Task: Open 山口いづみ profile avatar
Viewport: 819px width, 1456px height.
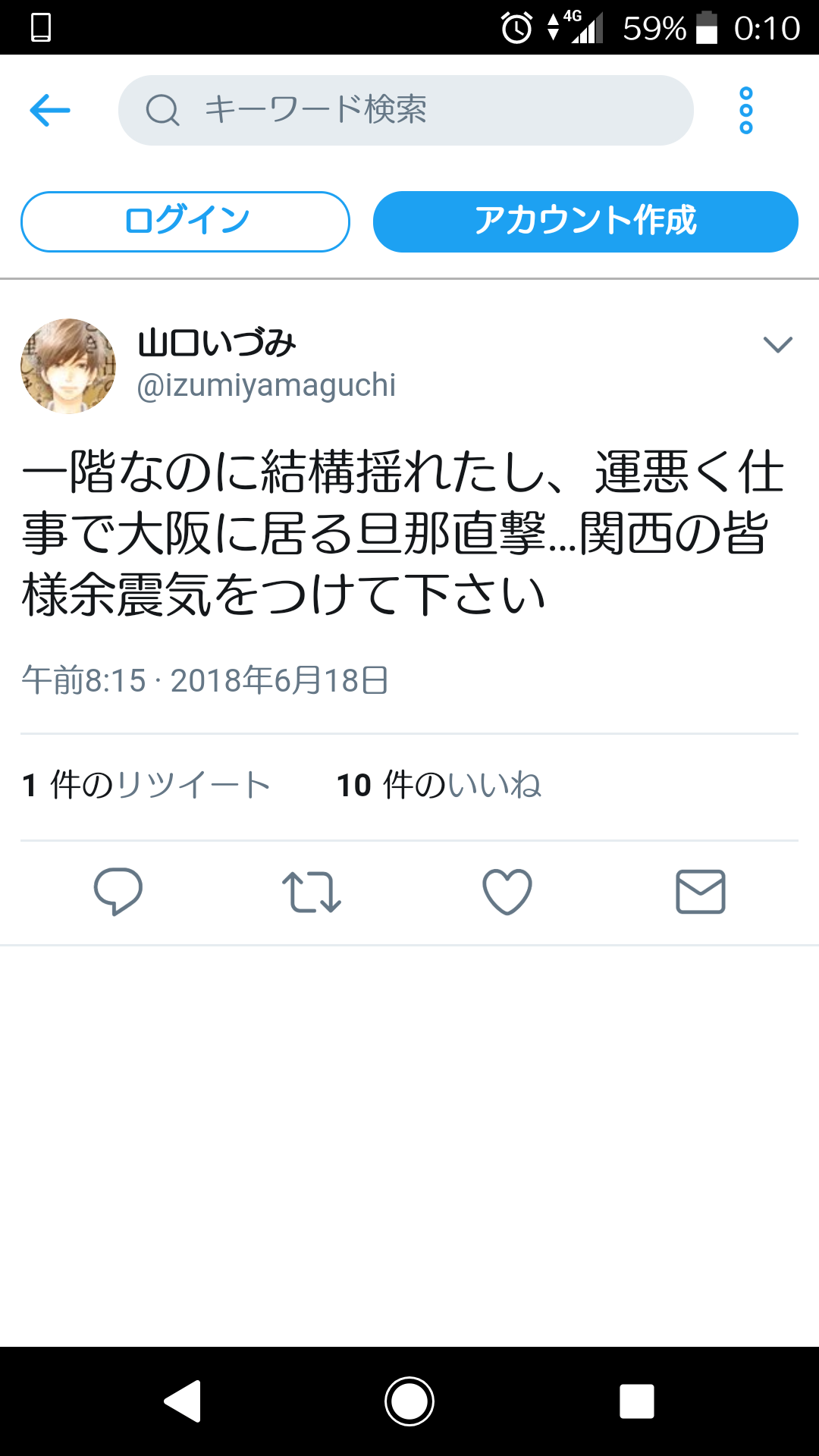Action: point(68,366)
